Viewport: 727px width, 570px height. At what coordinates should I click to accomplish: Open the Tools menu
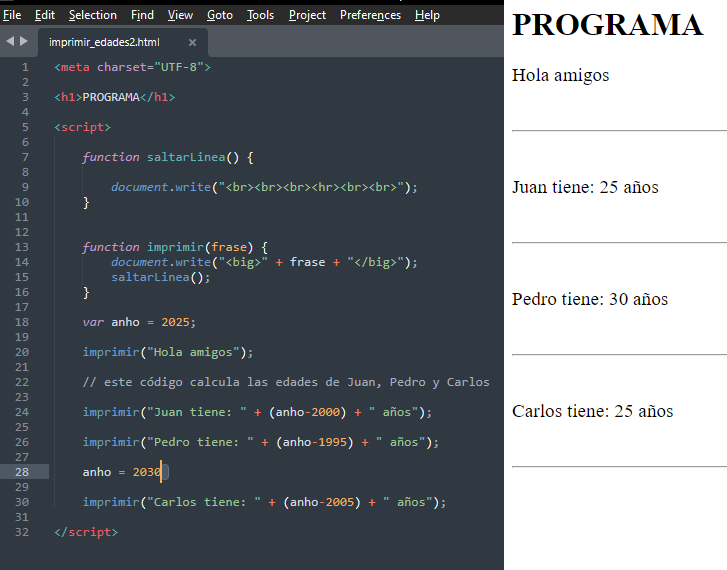261,15
